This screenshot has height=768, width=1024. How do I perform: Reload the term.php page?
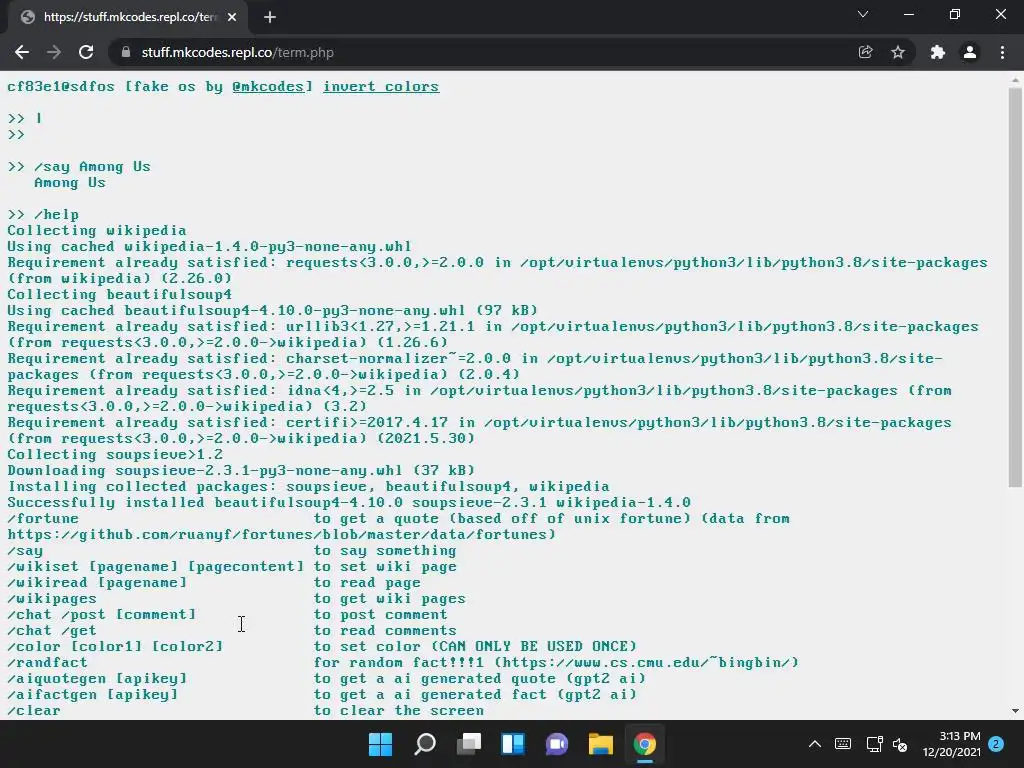pos(86,52)
